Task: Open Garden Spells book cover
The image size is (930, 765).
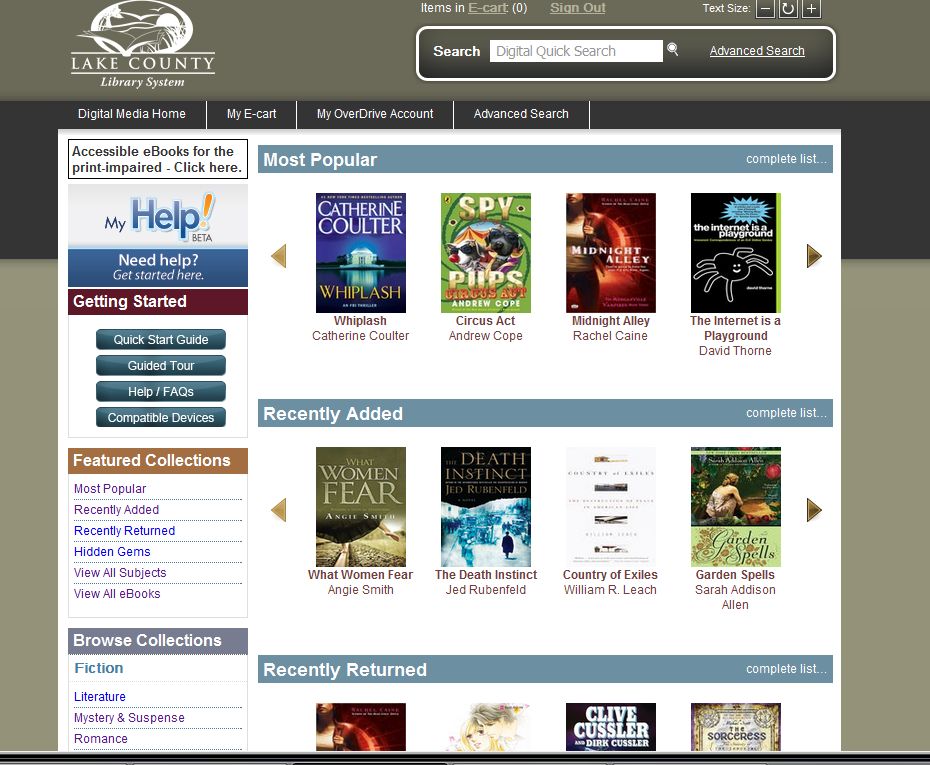Action: [x=736, y=507]
